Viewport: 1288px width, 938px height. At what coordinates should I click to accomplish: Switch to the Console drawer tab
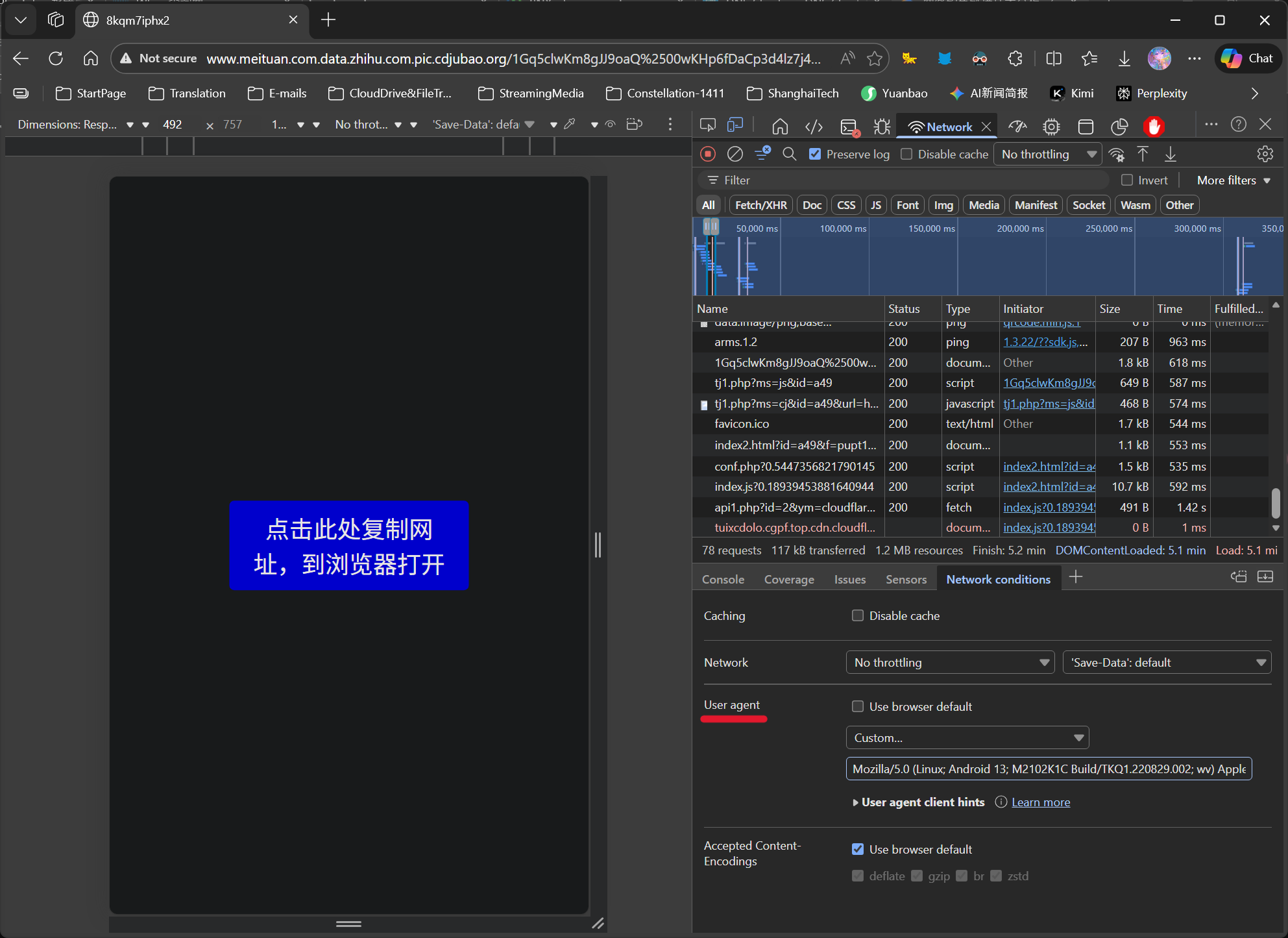click(x=723, y=579)
